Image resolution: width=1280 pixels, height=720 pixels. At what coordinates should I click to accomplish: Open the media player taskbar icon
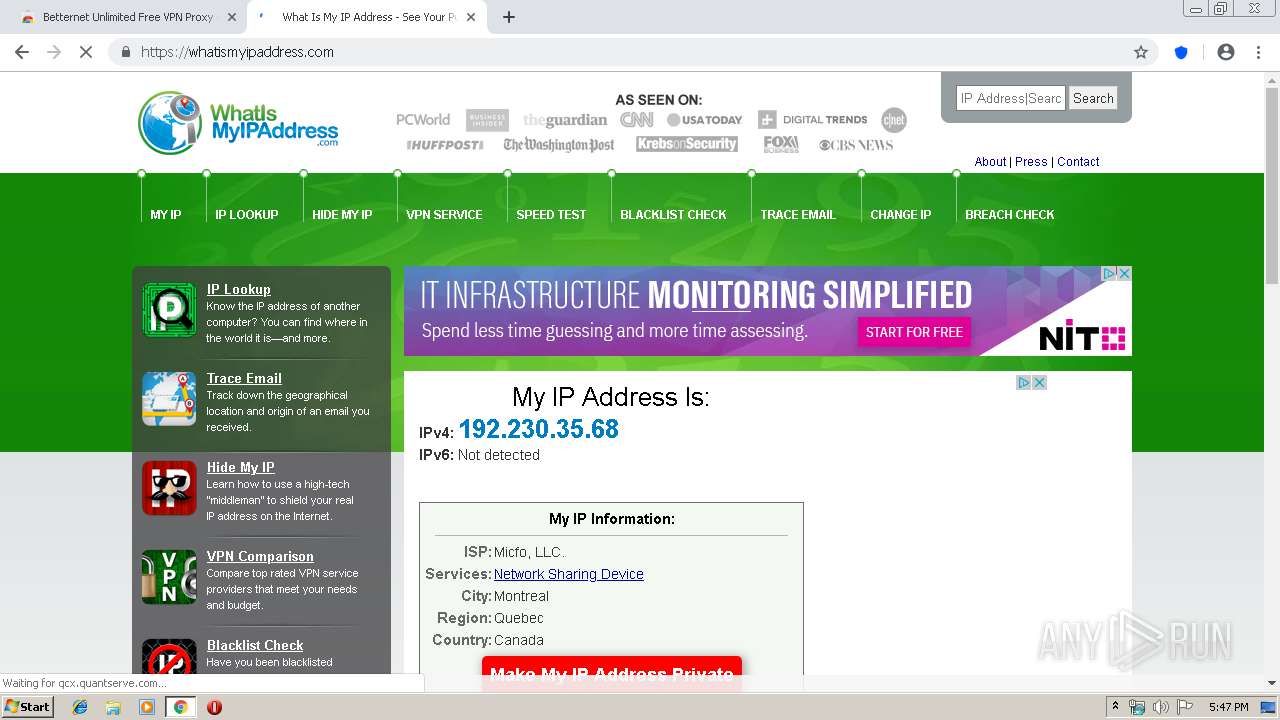[147, 707]
